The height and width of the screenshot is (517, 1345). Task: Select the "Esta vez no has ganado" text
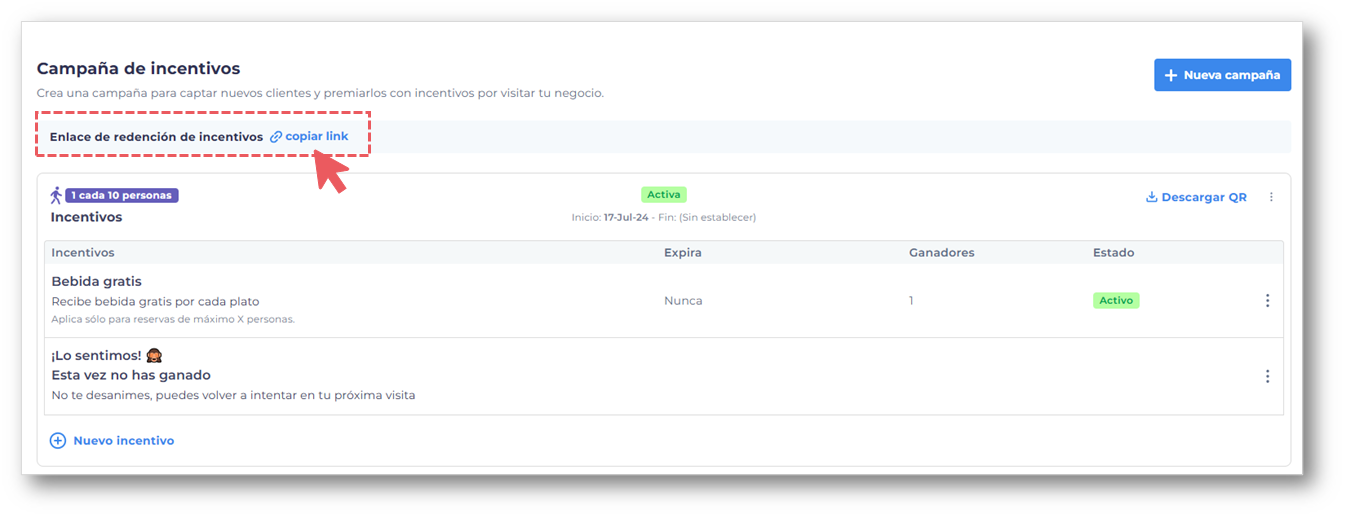(131, 375)
